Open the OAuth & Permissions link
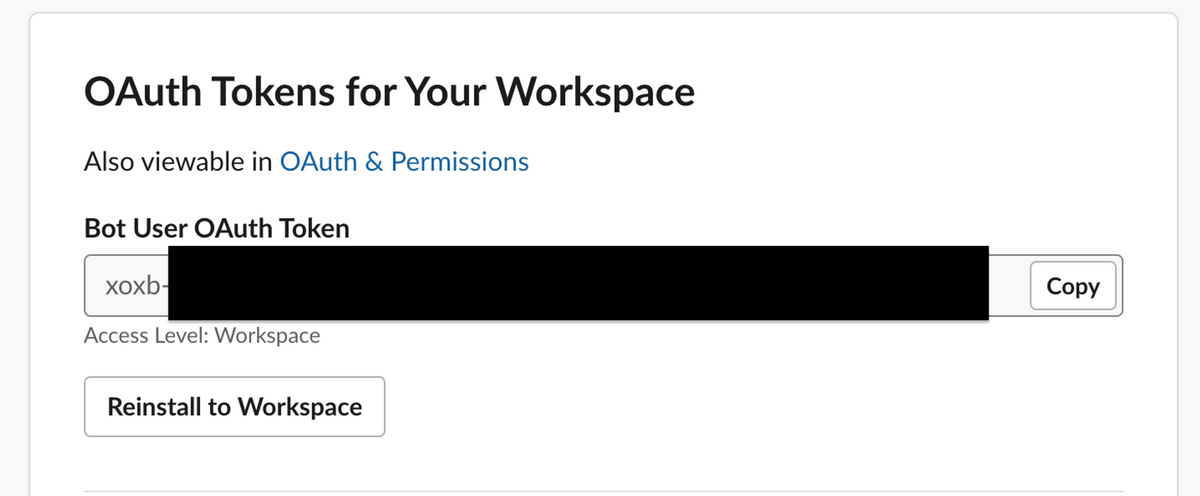This screenshot has width=1200, height=496. pos(404,161)
